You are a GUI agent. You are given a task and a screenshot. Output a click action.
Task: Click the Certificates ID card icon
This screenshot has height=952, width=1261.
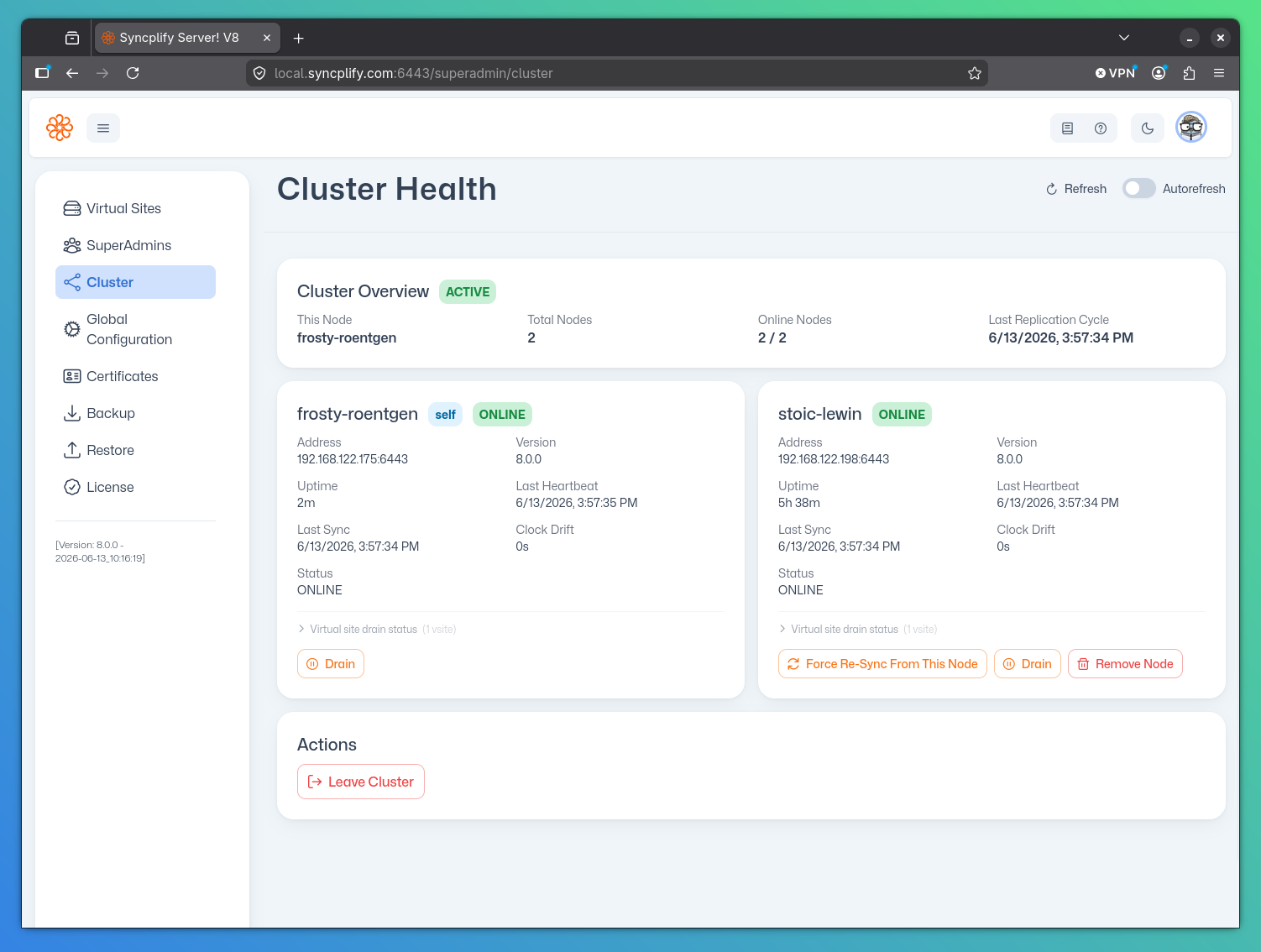(72, 376)
